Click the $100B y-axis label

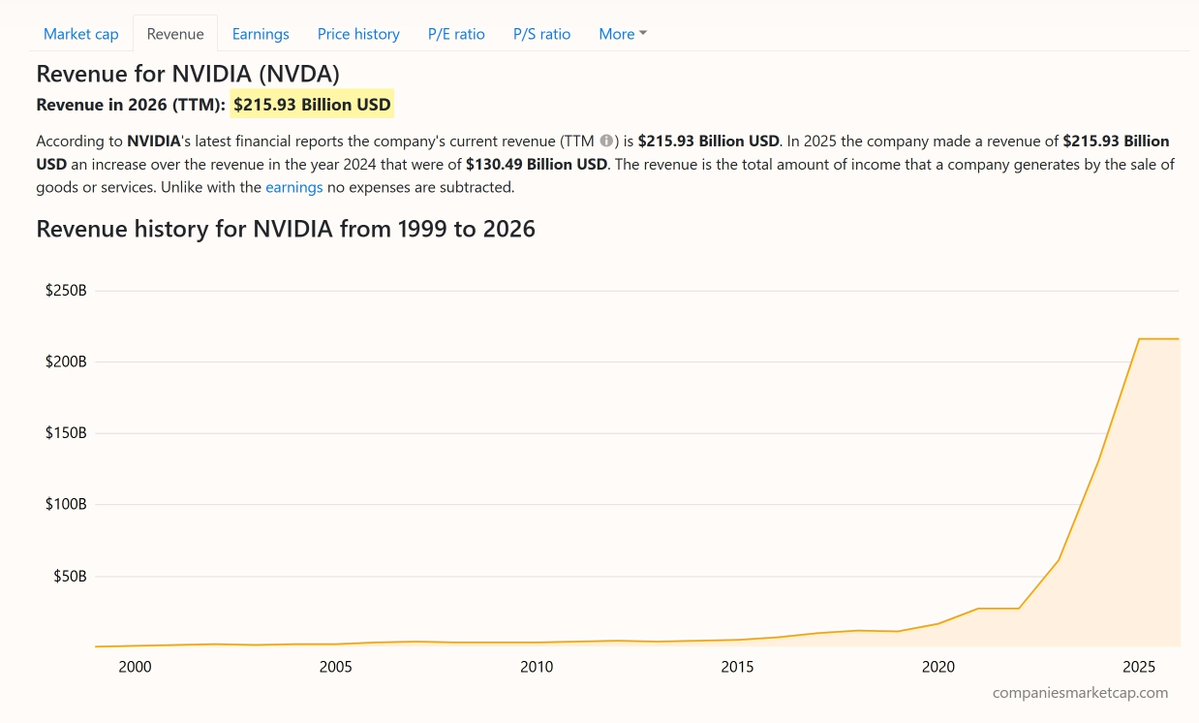pyautogui.click(x=66, y=504)
